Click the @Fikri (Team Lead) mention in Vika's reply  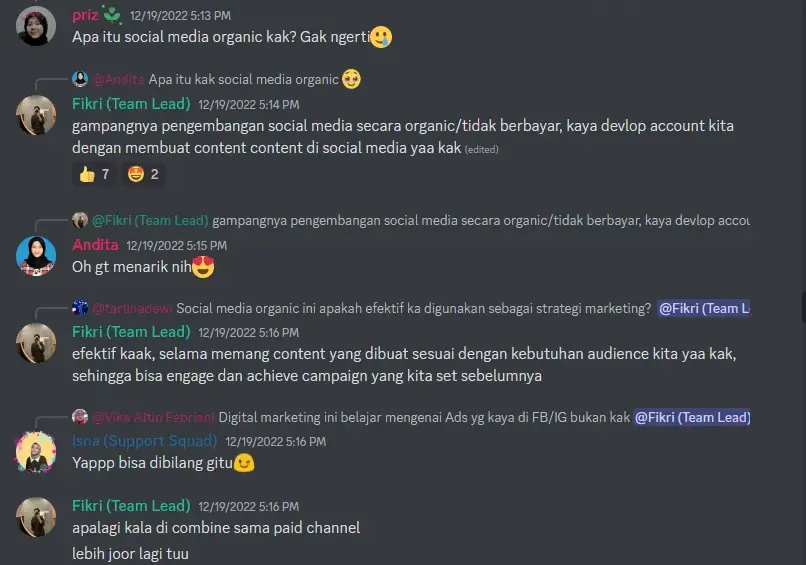(x=692, y=417)
